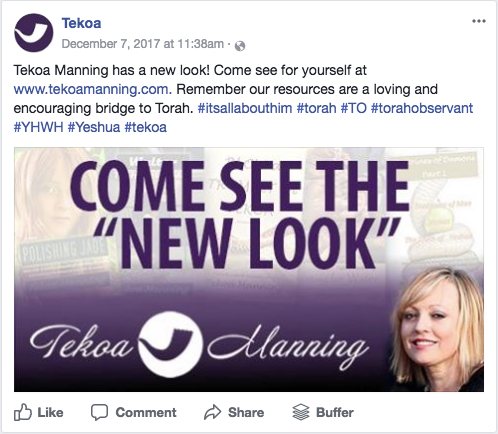The image size is (498, 434).
Task: Click the Share arrow icon
Action: [x=212, y=412]
